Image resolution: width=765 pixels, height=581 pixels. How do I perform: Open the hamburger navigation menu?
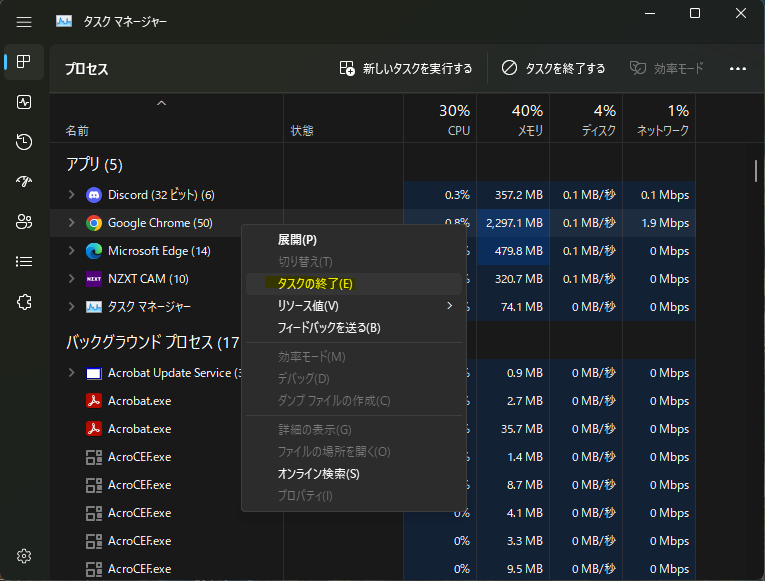pyautogui.click(x=23, y=22)
